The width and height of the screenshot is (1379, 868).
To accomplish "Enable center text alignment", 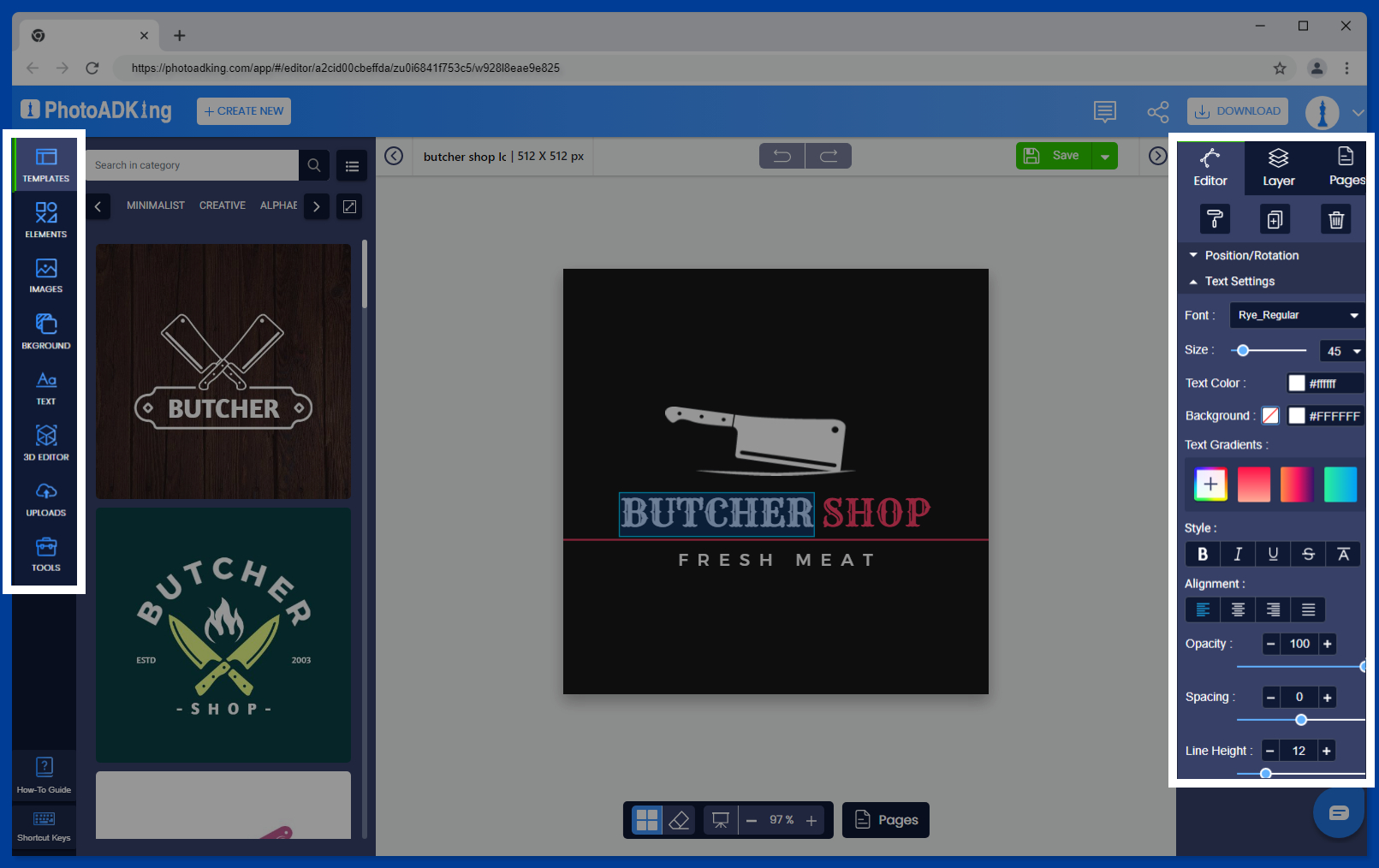I will (x=1237, y=609).
